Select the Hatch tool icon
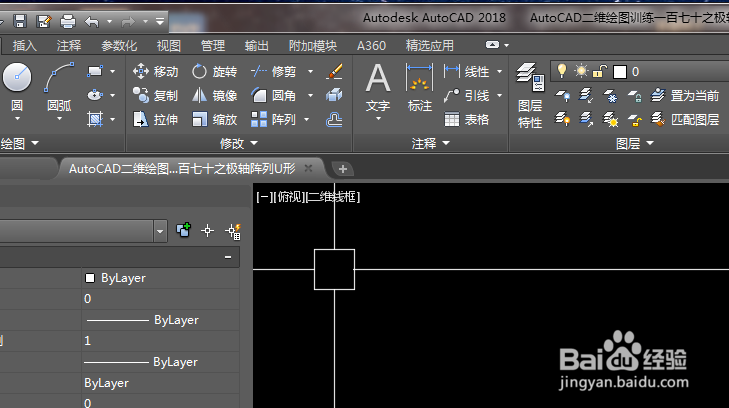Image resolution: width=729 pixels, height=408 pixels. (95, 119)
